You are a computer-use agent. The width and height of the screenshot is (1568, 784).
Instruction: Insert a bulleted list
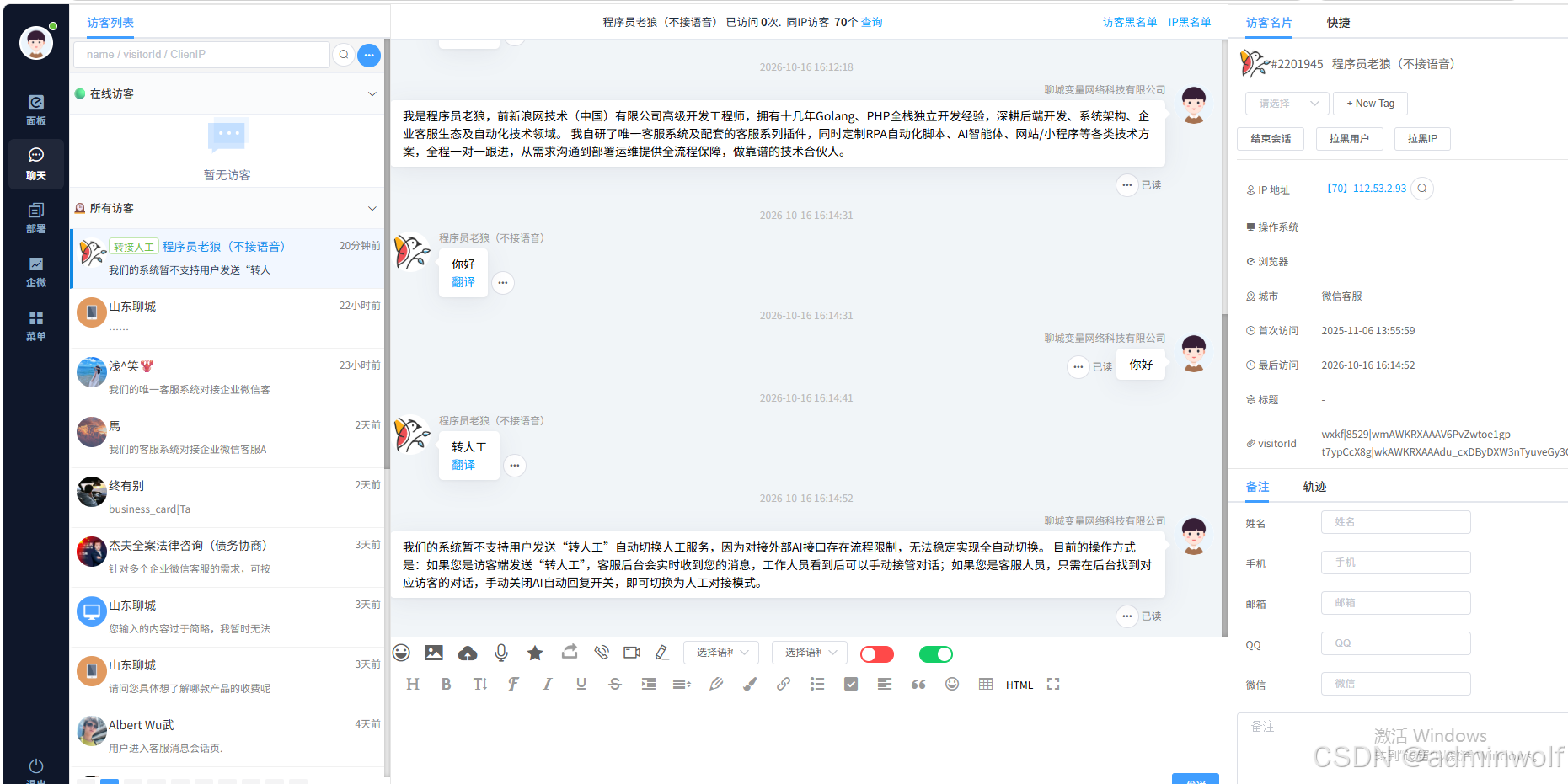click(x=817, y=685)
